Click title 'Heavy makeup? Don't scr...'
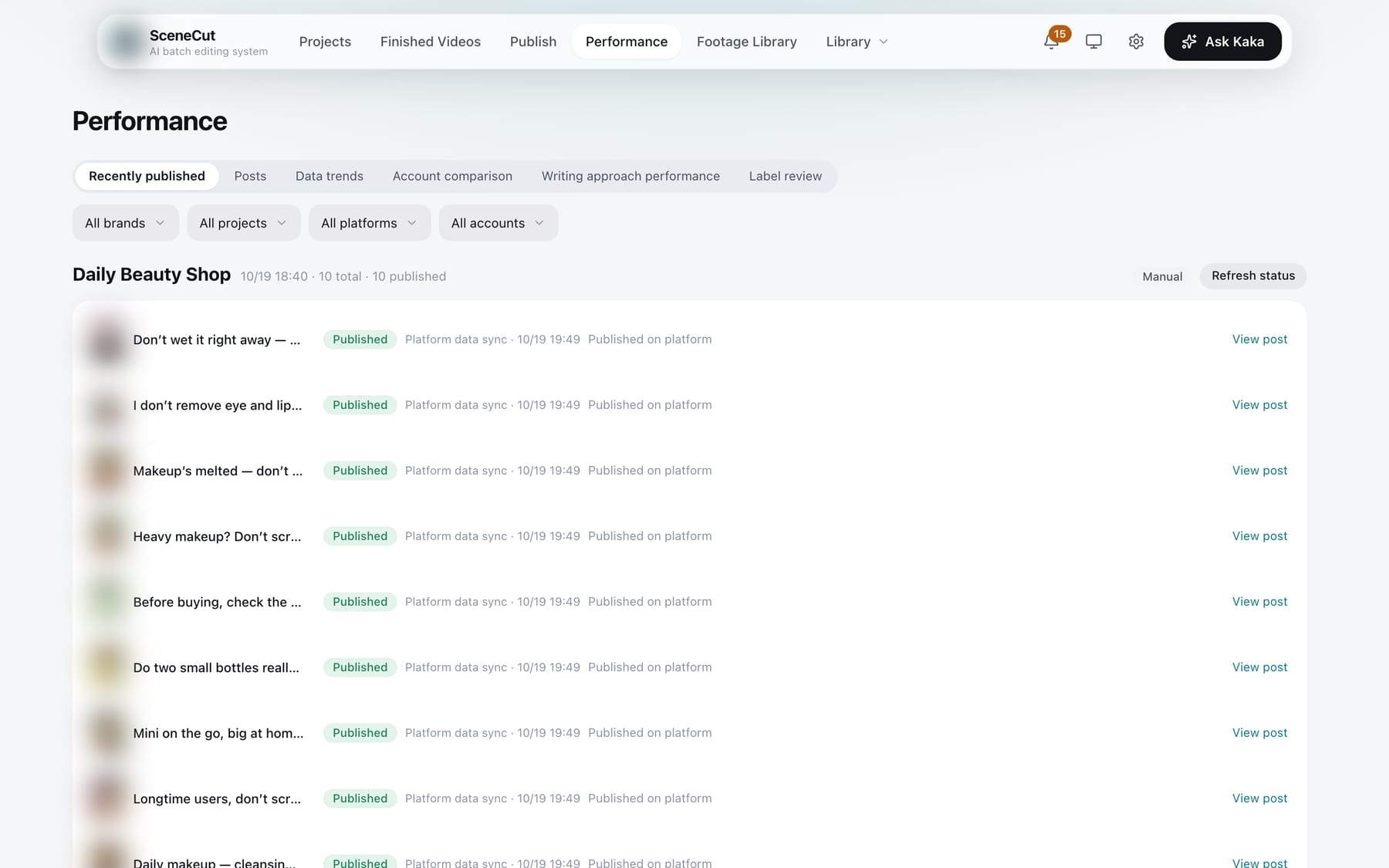The height and width of the screenshot is (868, 1389). click(x=217, y=536)
